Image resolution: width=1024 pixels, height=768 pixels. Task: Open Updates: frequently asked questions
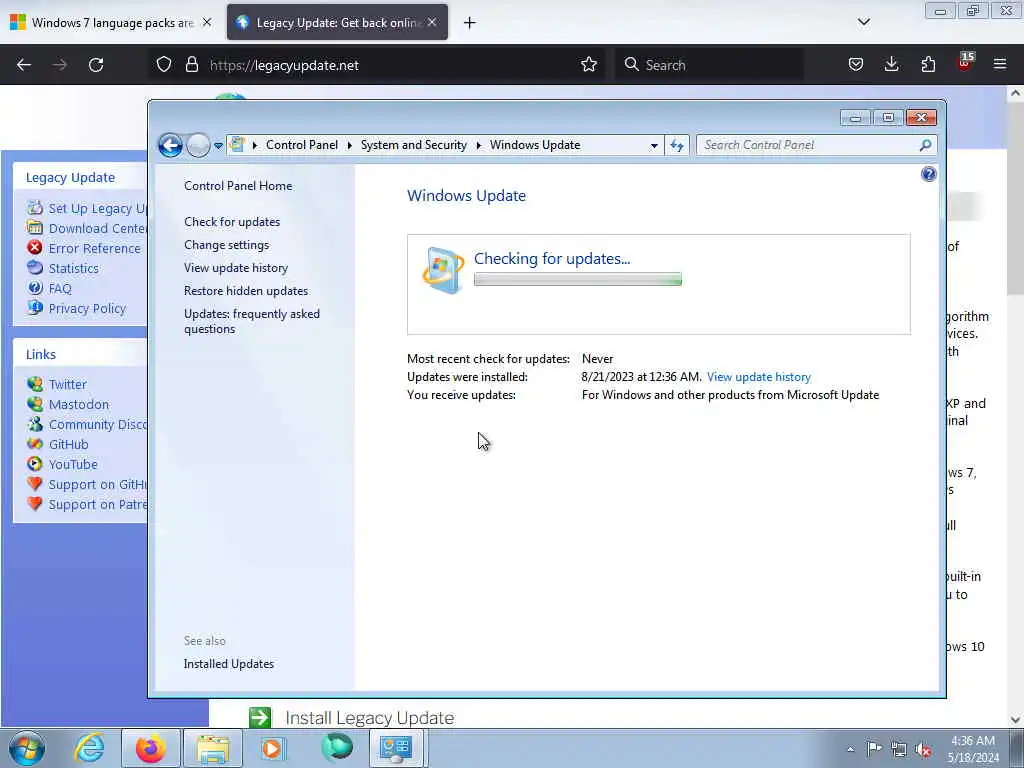(x=252, y=321)
